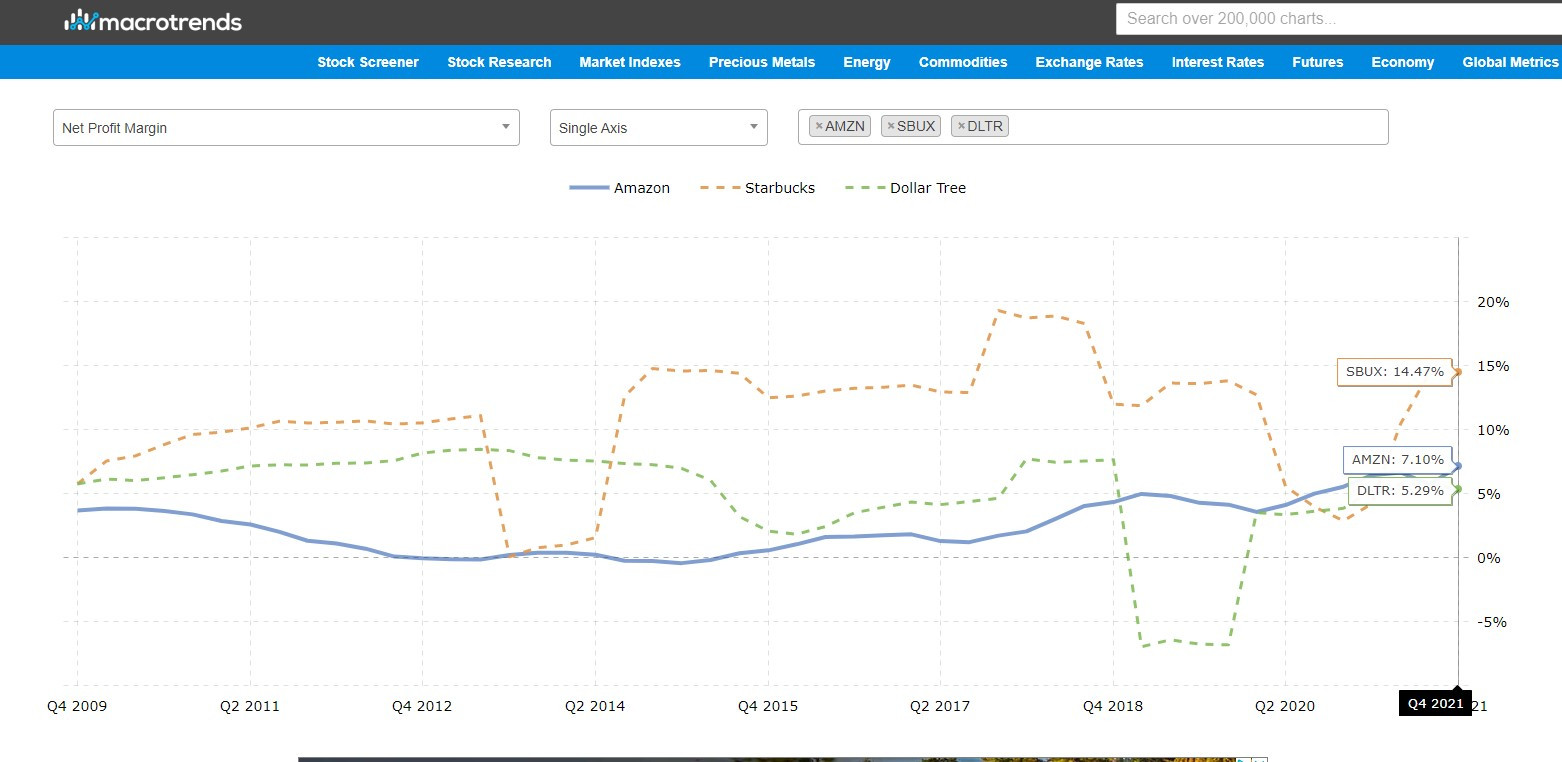This screenshot has width=1562, height=762.
Task: Open the Net Profit Margin dropdown
Action: pos(286,127)
